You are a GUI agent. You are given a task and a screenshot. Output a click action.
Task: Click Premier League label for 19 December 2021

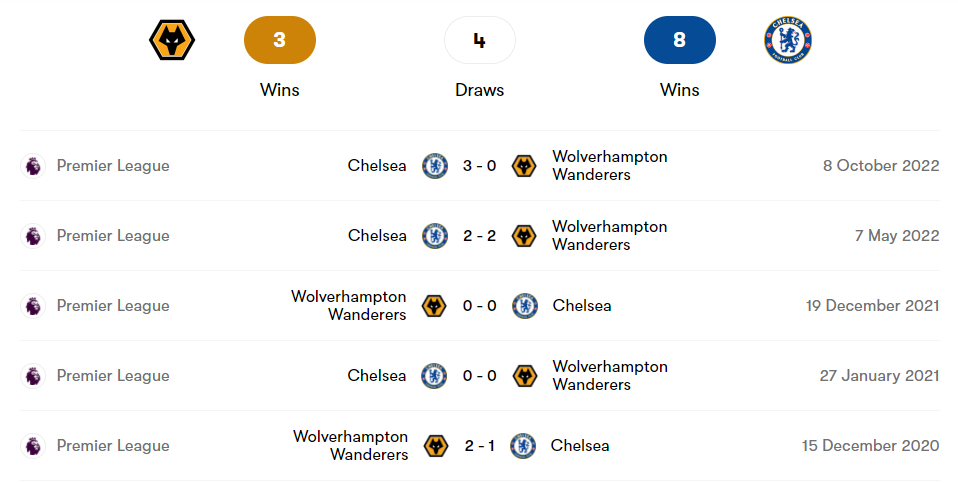[113, 306]
